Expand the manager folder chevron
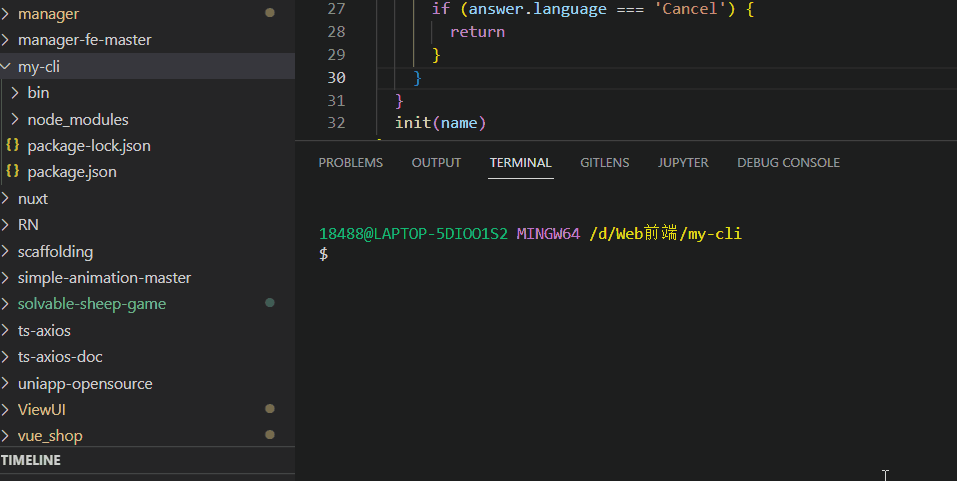 (x=5, y=13)
